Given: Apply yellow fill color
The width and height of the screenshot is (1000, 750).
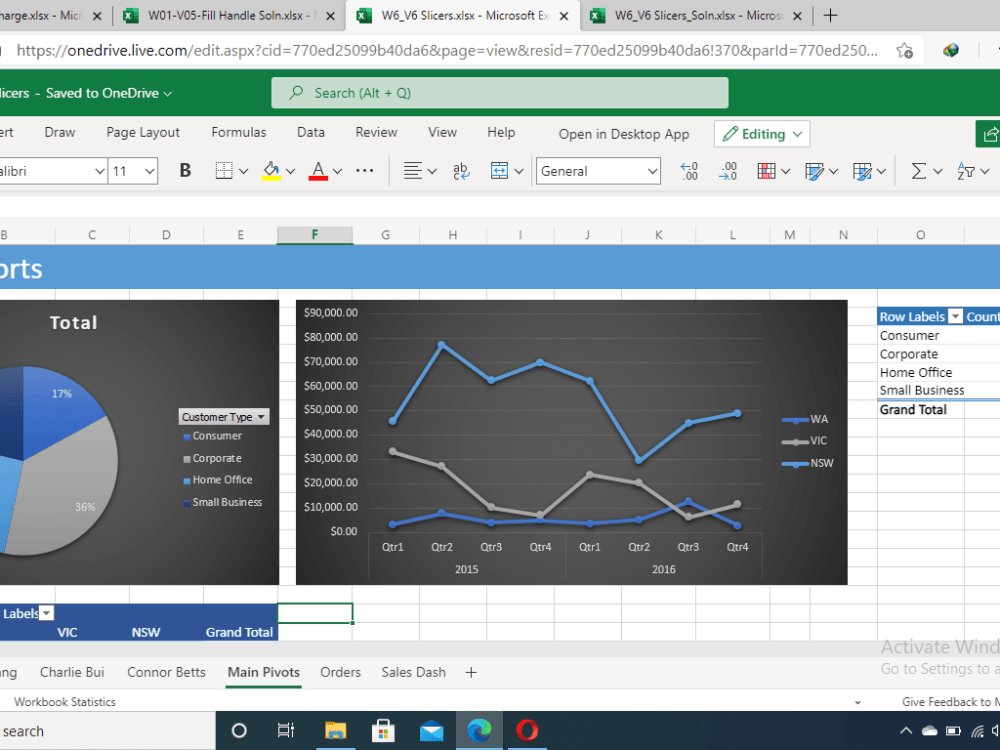Looking at the screenshot, I should (x=271, y=171).
